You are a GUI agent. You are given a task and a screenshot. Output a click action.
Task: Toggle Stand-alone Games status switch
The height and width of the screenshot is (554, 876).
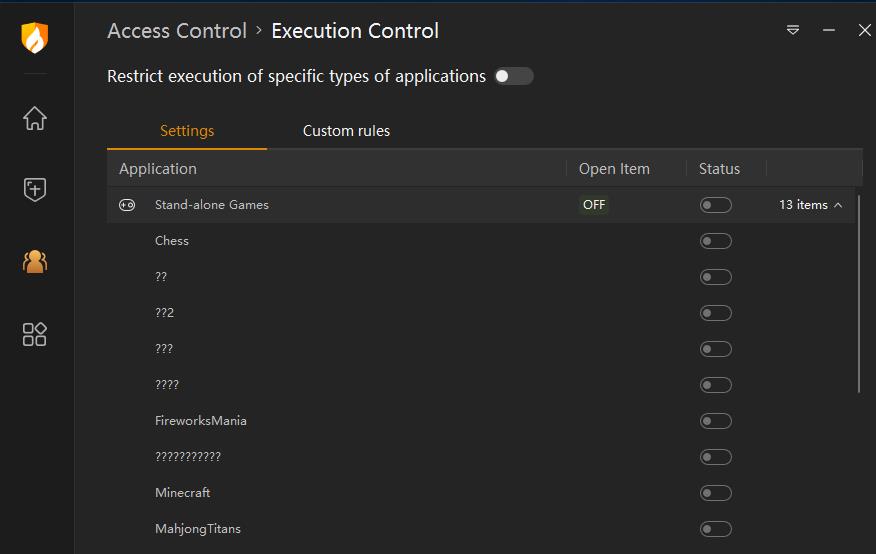point(716,205)
